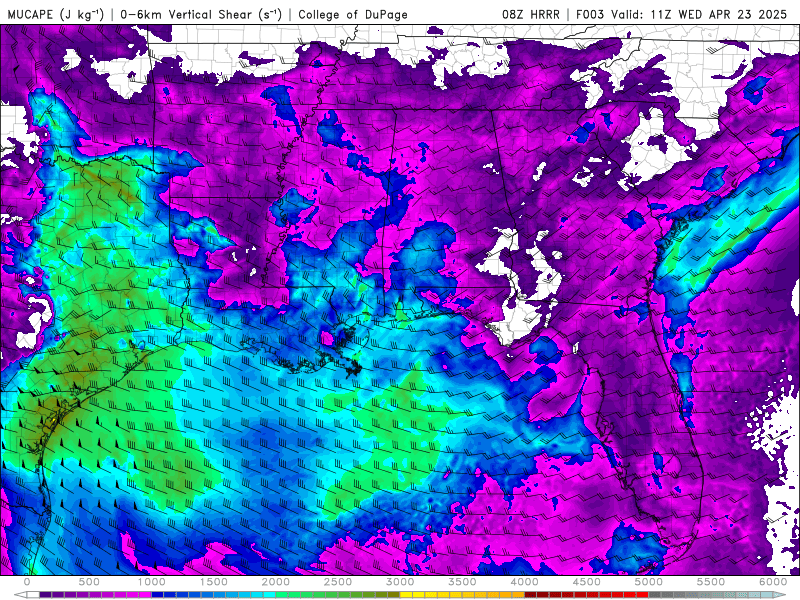The image size is (800, 600).
Task: Click the 4500 value on the color scale
Action: pos(587,582)
